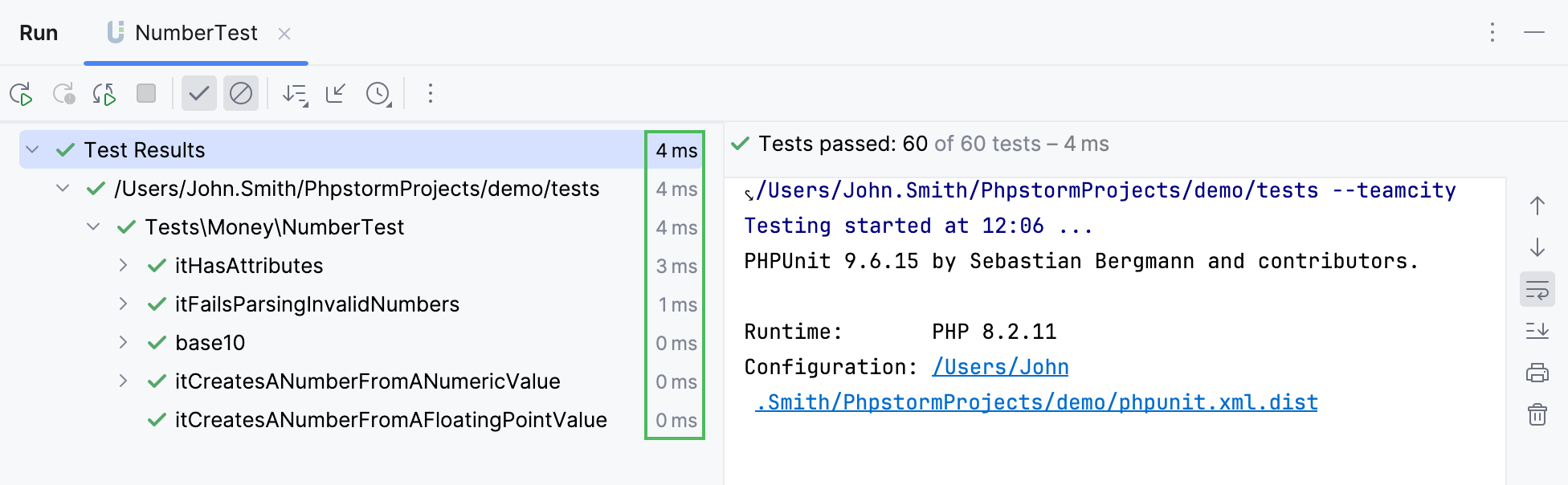Expand the base10 test node

click(x=123, y=343)
